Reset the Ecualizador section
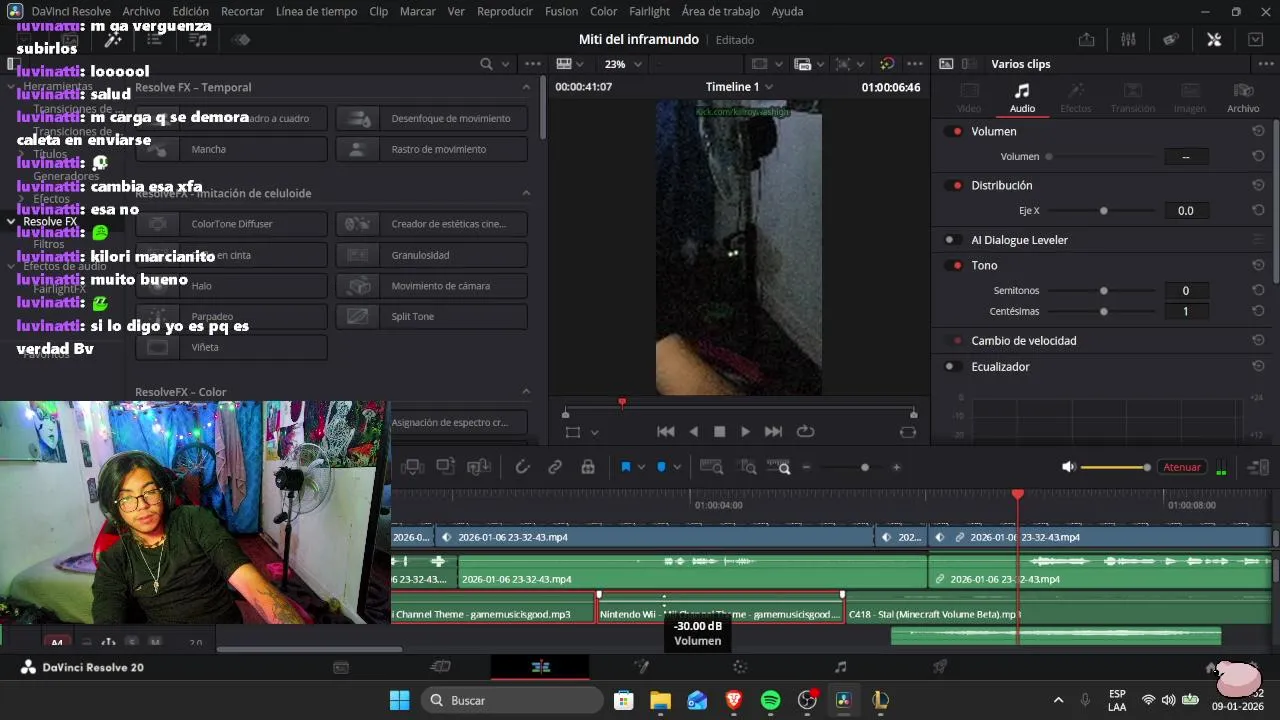1280x720 pixels. tap(1258, 367)
